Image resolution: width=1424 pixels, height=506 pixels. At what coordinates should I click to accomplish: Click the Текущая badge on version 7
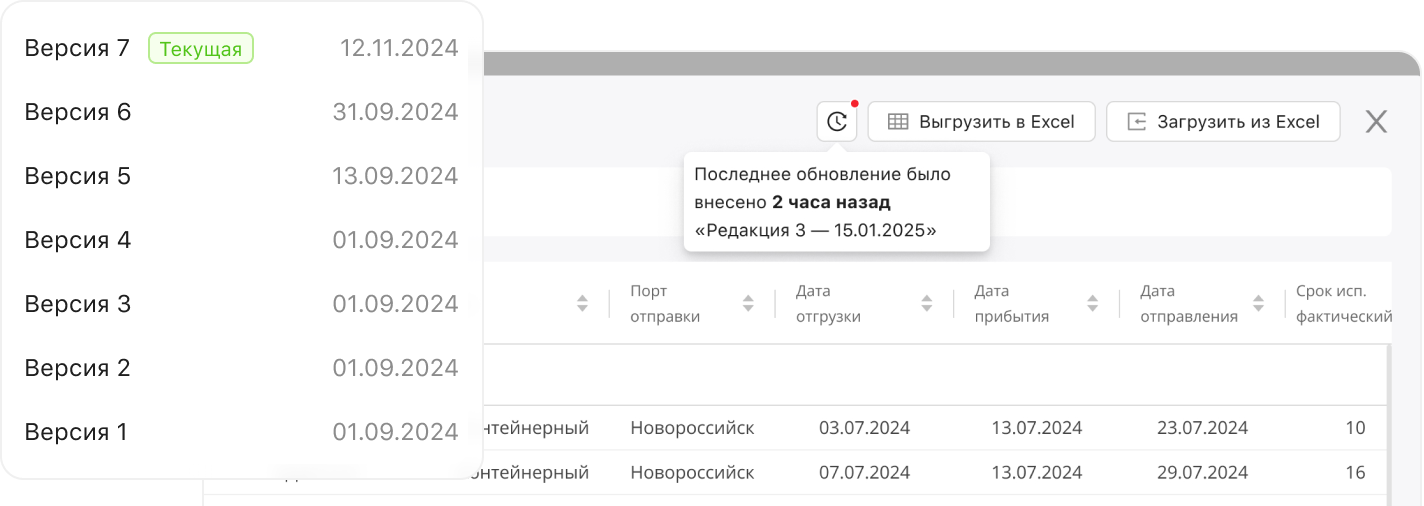pyautogui.click(x=201, y=49)
